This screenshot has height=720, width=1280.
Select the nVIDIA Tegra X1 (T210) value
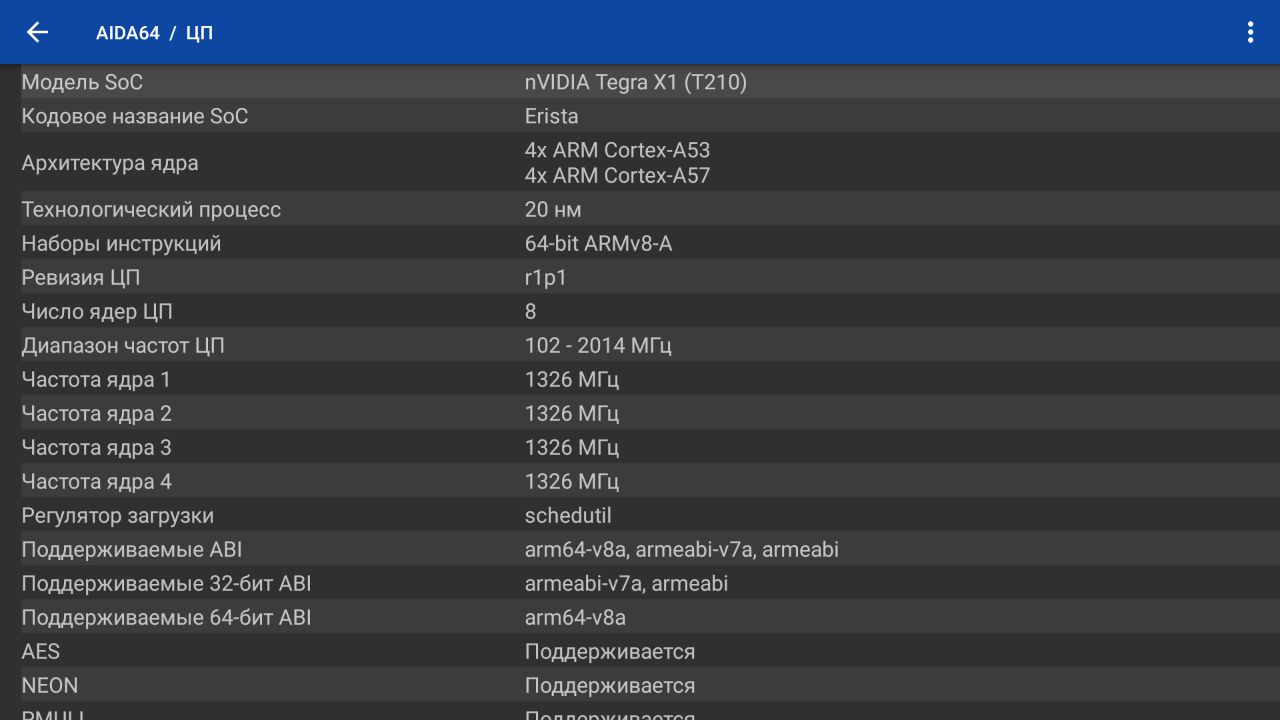[636, 82]
